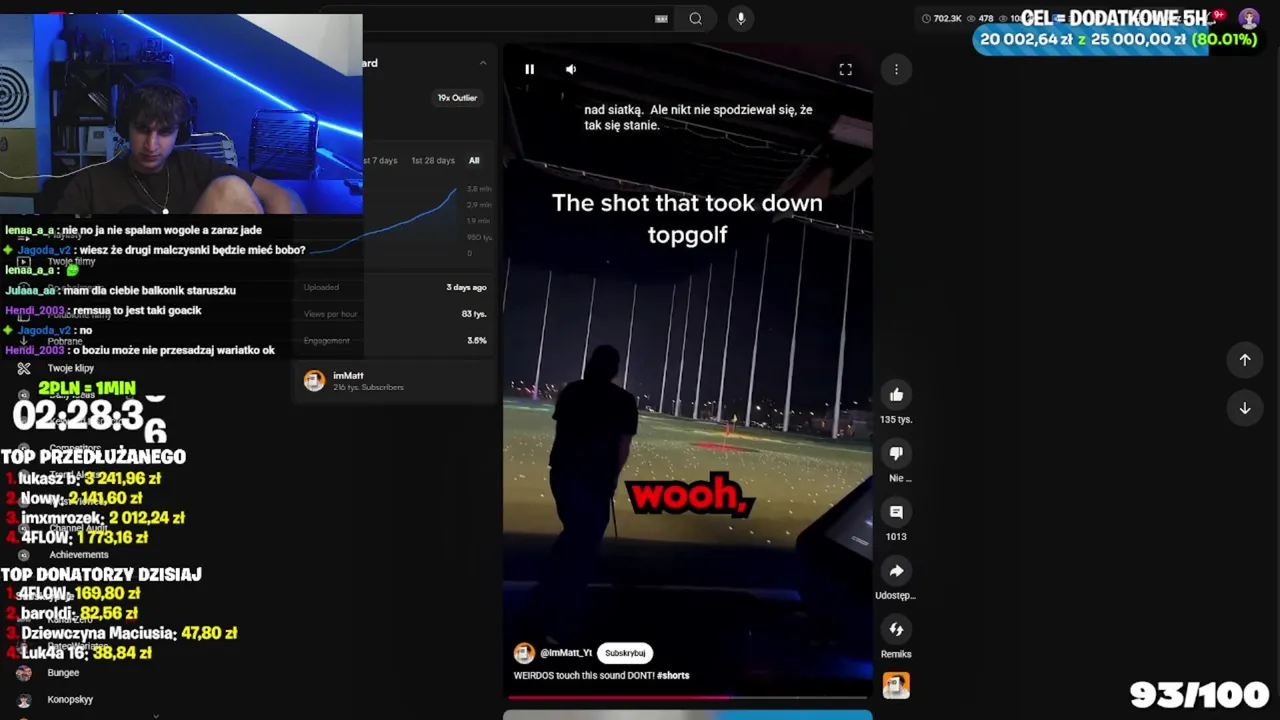Image resolution: width=1280 pixels, height=720 pixels.
Task: Open the #shorts hashtag link
Action: [x=673, y=676]
